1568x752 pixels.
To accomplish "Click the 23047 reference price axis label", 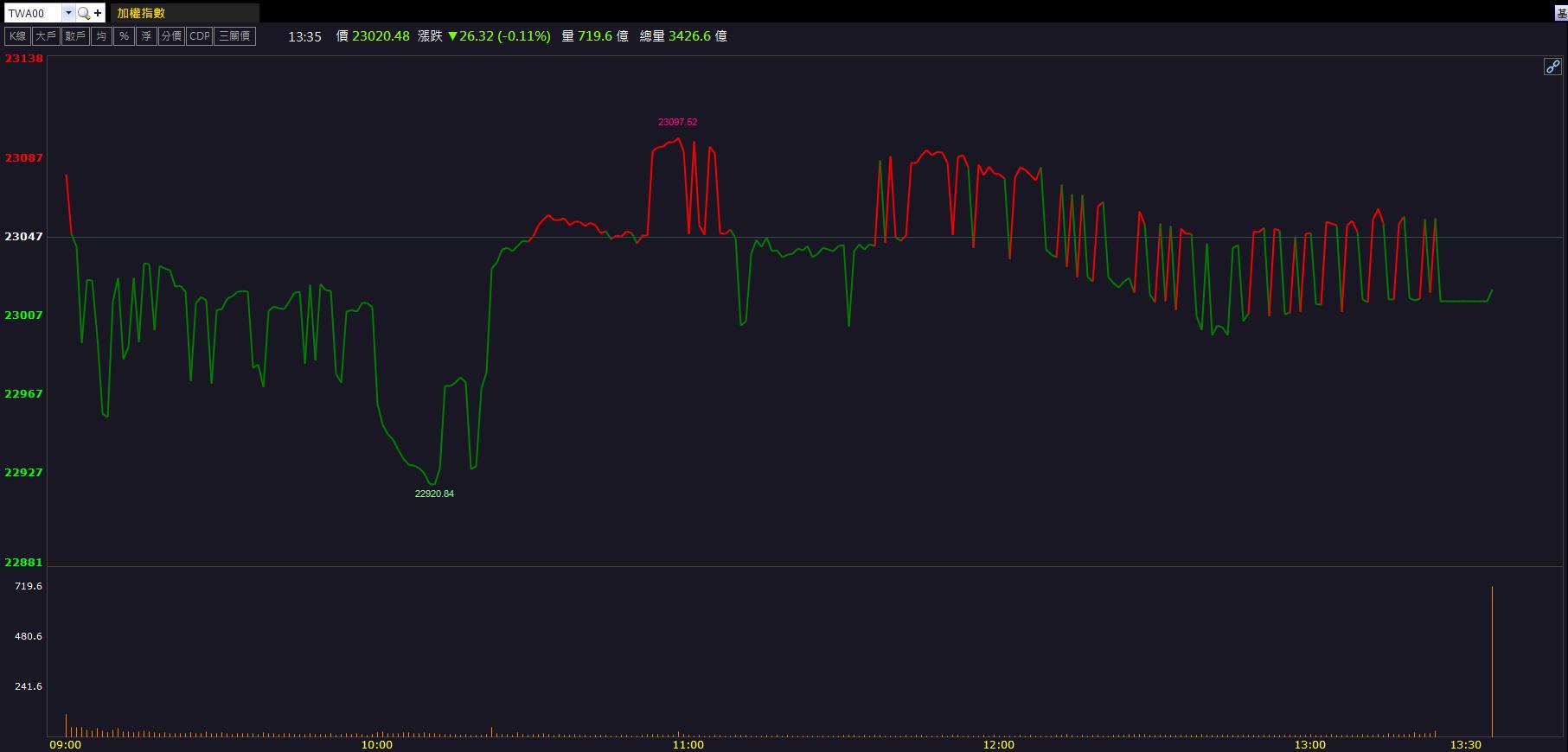I will click(x=24, y=237).
